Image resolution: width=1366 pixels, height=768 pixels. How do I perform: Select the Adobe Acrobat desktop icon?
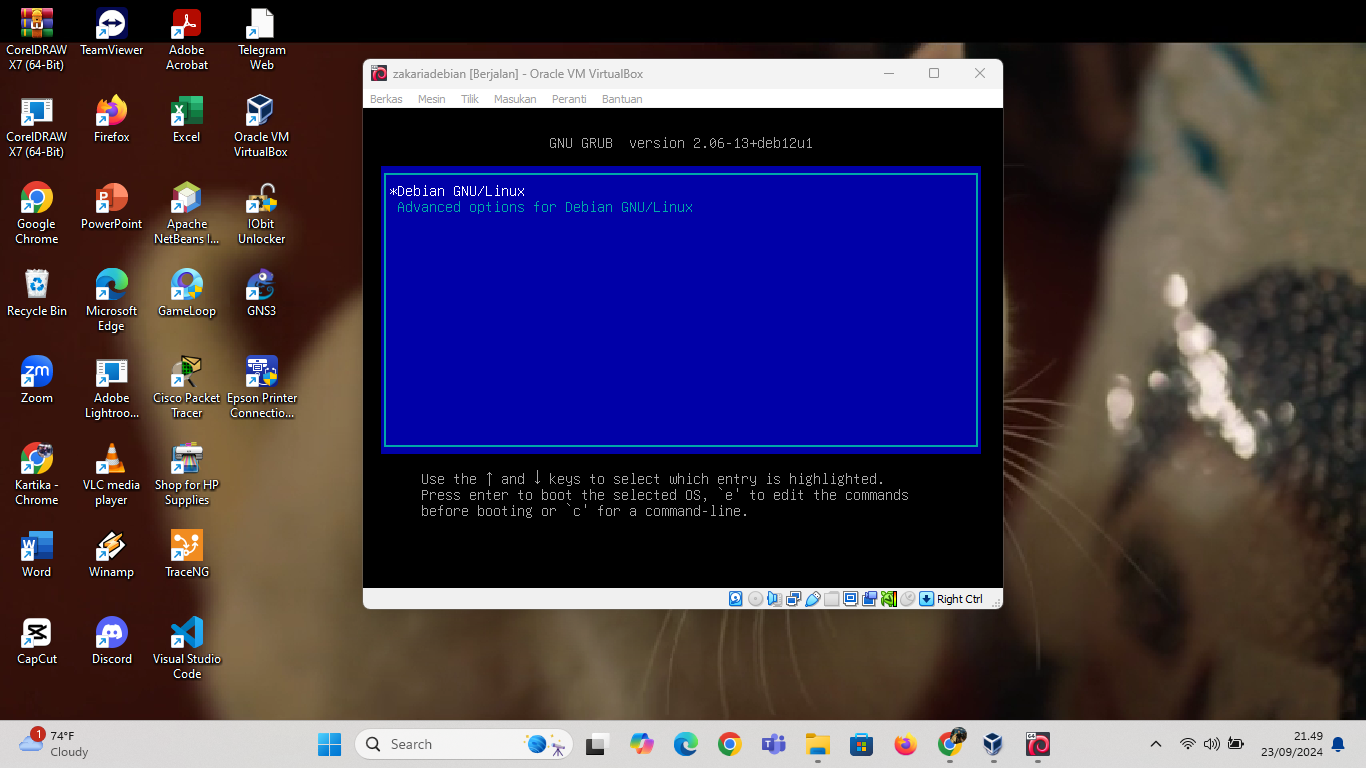pos(187,40)
